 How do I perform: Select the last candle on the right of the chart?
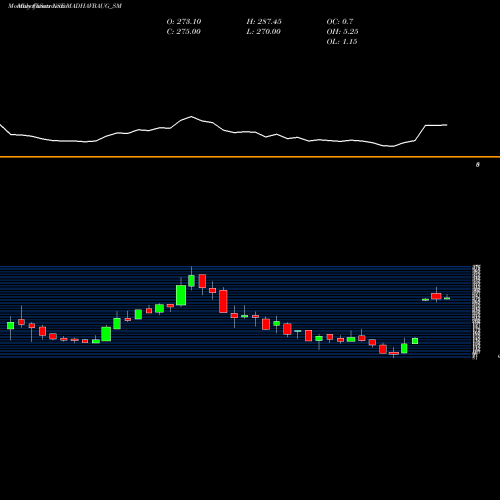pos(447,298)
